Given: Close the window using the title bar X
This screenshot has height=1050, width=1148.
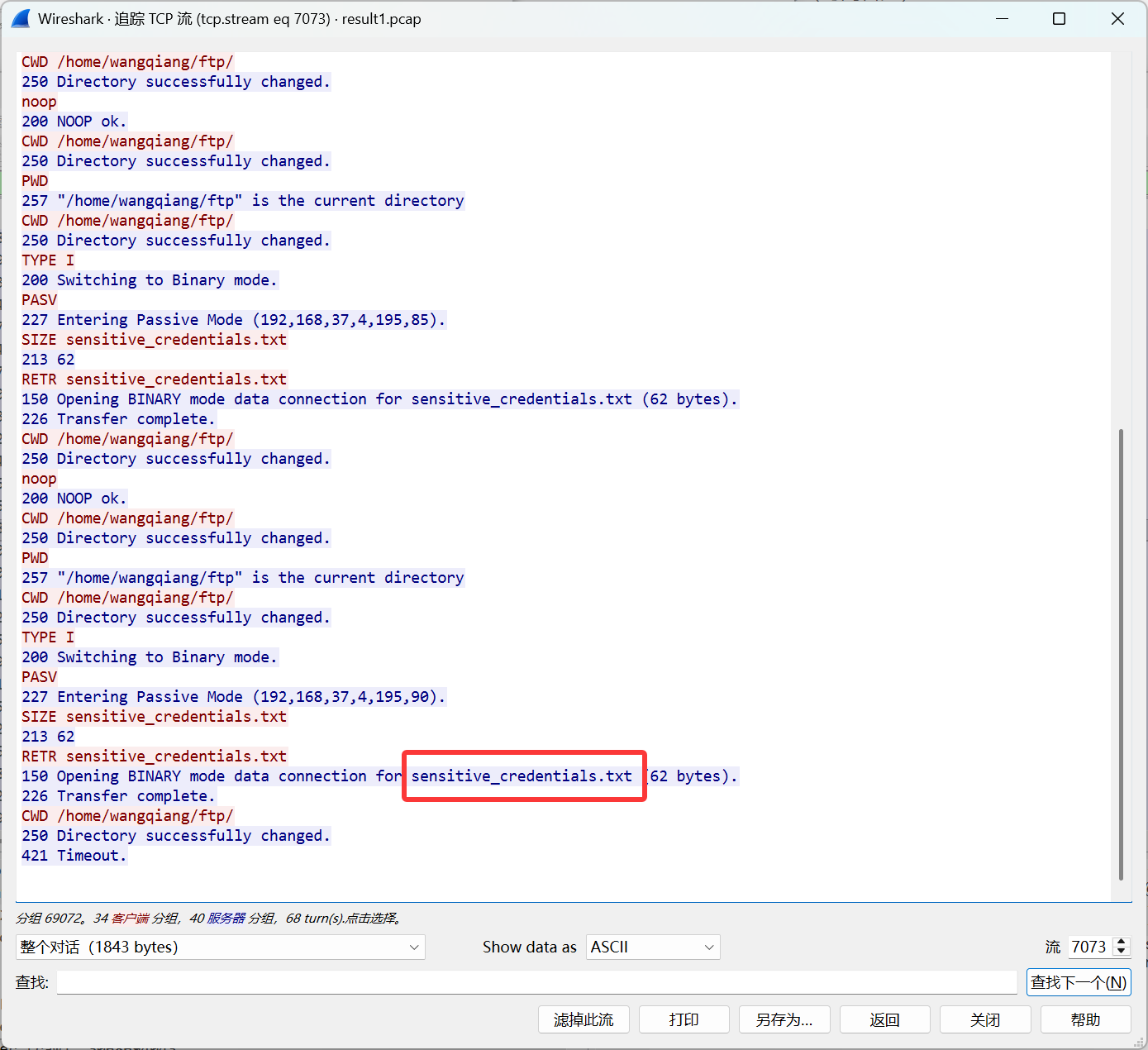Looking at the screenshot, I should (1117, 18).
